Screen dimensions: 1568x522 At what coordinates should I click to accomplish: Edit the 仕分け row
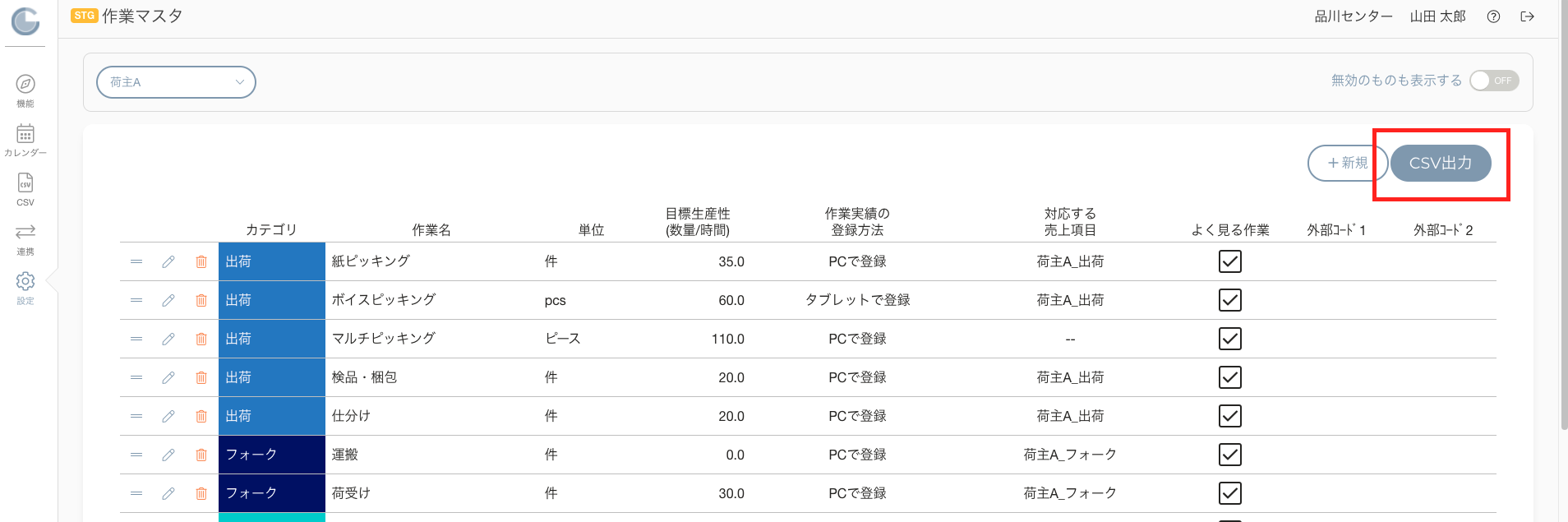tap(168, 416)
